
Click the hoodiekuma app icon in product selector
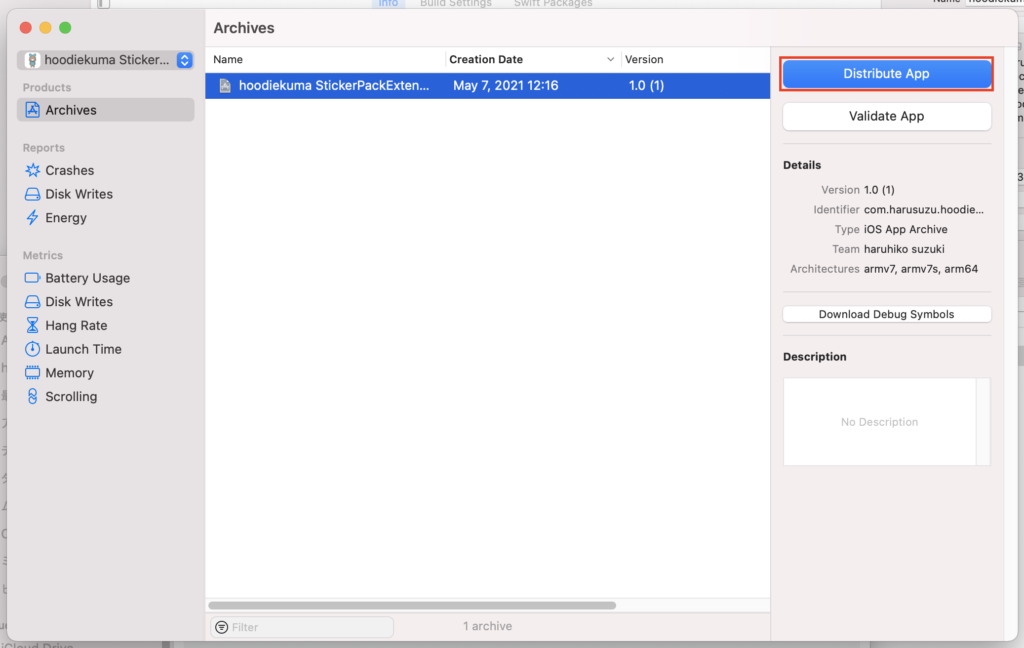(x=32, y=60)
